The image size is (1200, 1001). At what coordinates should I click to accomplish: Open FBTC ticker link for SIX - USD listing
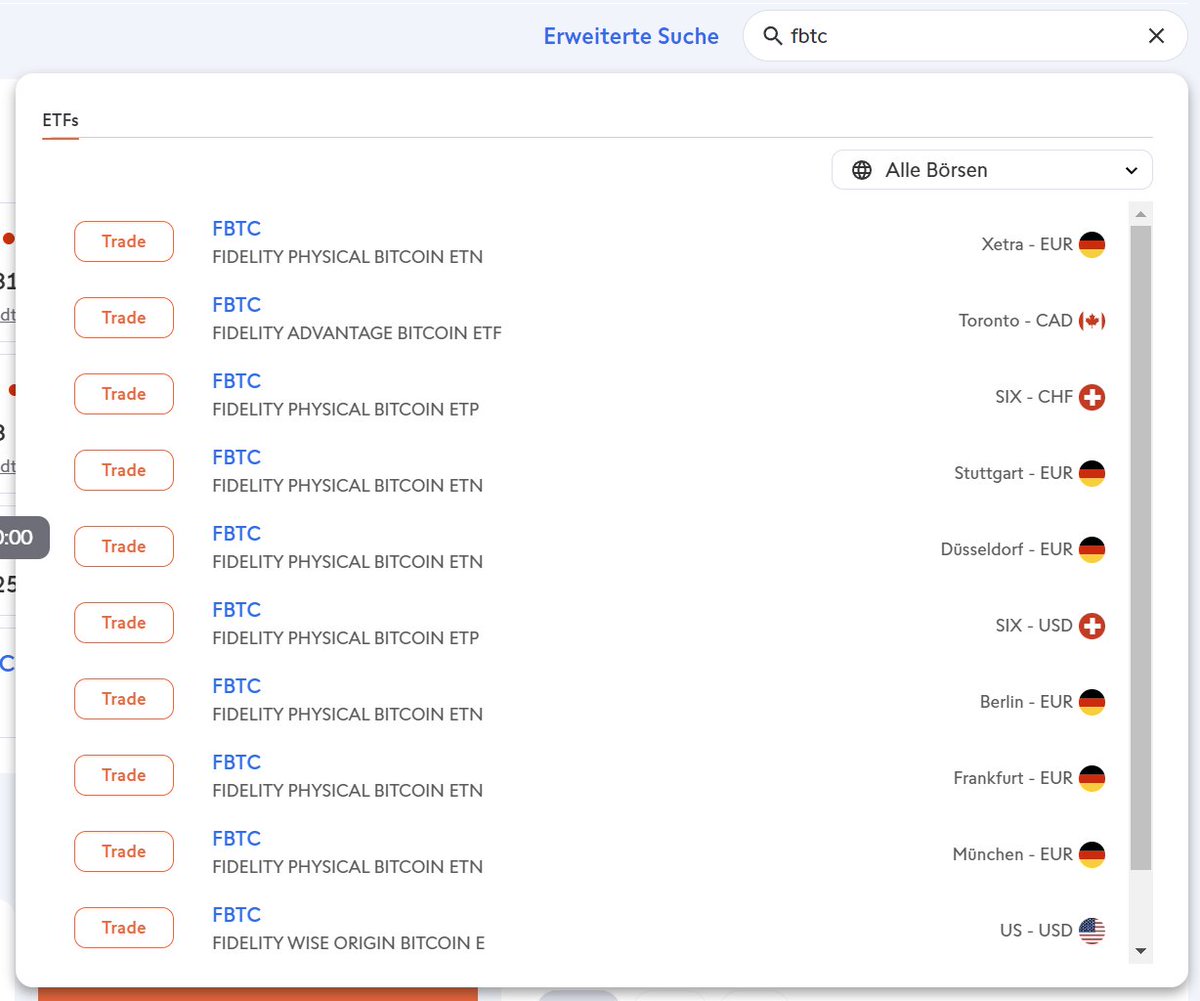(236, 610)
